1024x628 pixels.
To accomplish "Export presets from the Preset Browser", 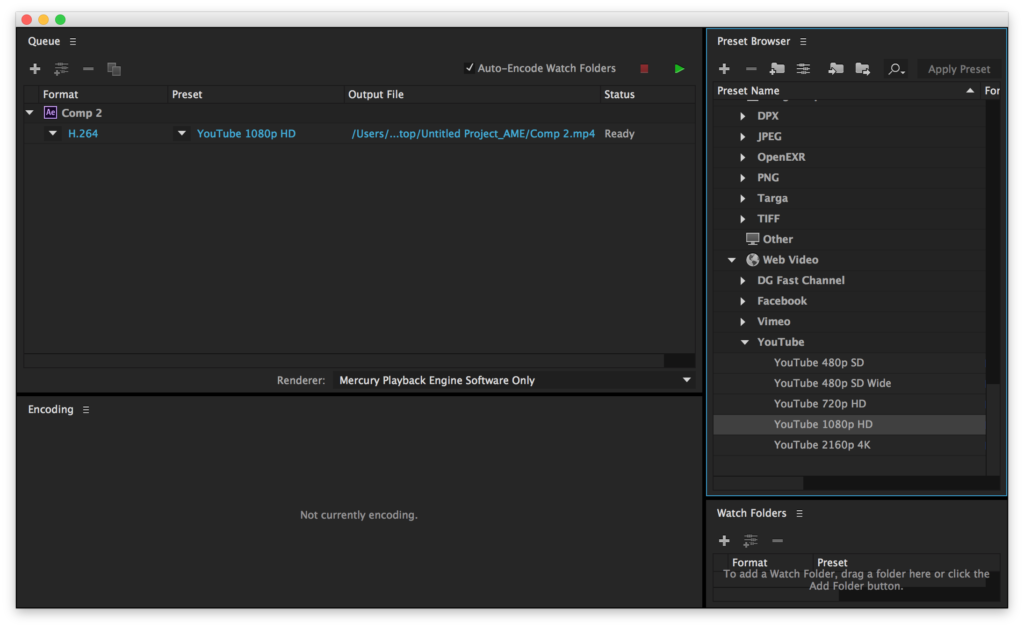I will [x=863, y=69].
